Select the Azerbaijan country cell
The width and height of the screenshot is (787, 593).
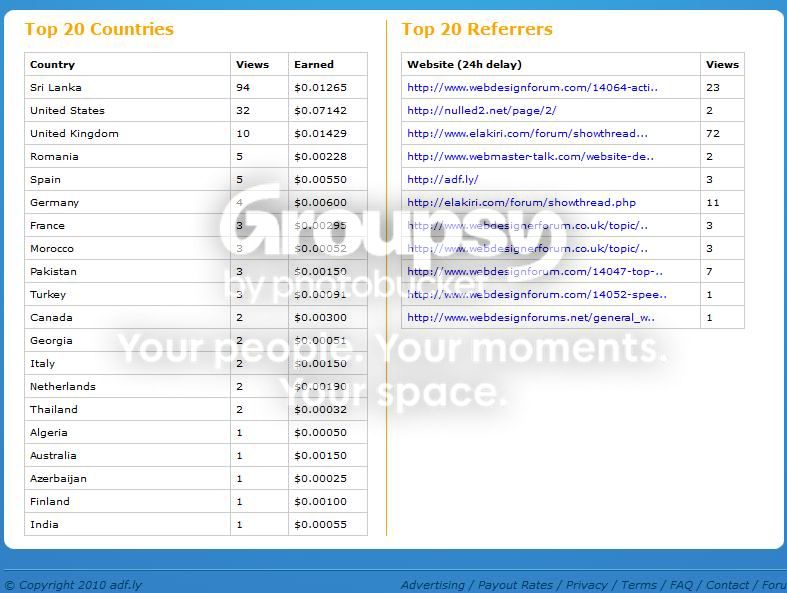point(127,479)
